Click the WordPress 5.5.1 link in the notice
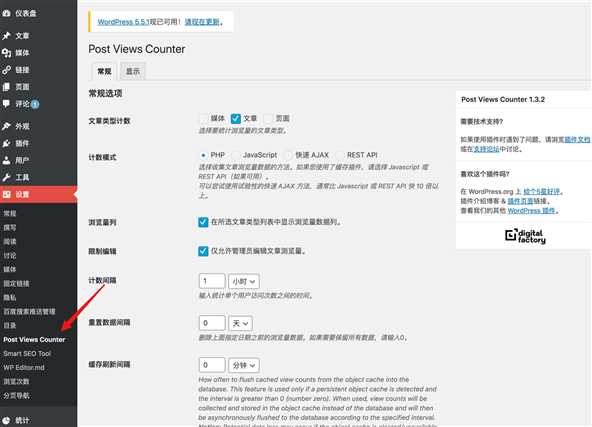This screenshot has width=592, height=427. pos(124,22)
